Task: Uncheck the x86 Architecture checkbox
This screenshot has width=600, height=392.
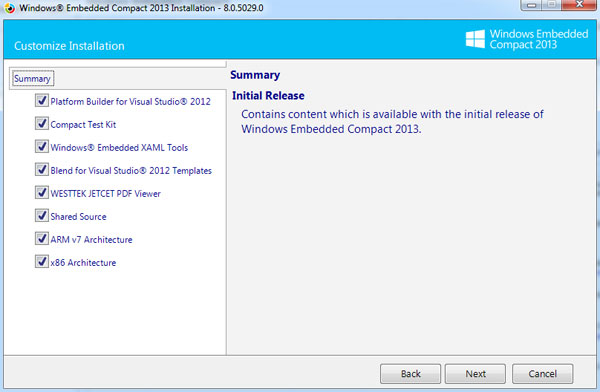Action: point(42,261)
